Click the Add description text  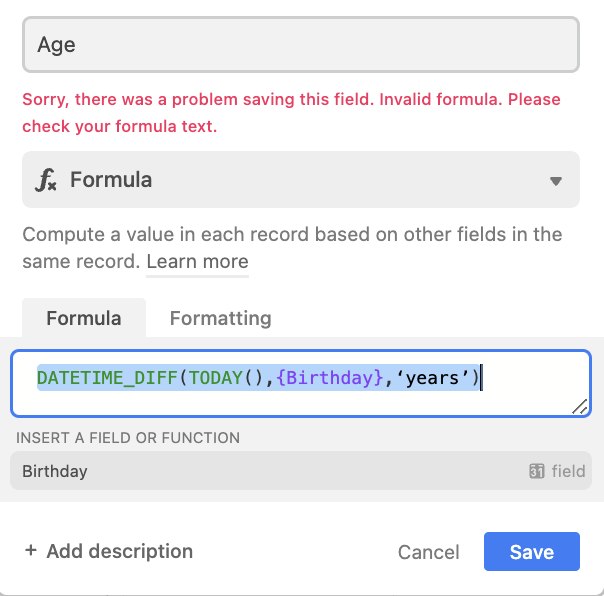pyautogui.click(x=119, y=551)
